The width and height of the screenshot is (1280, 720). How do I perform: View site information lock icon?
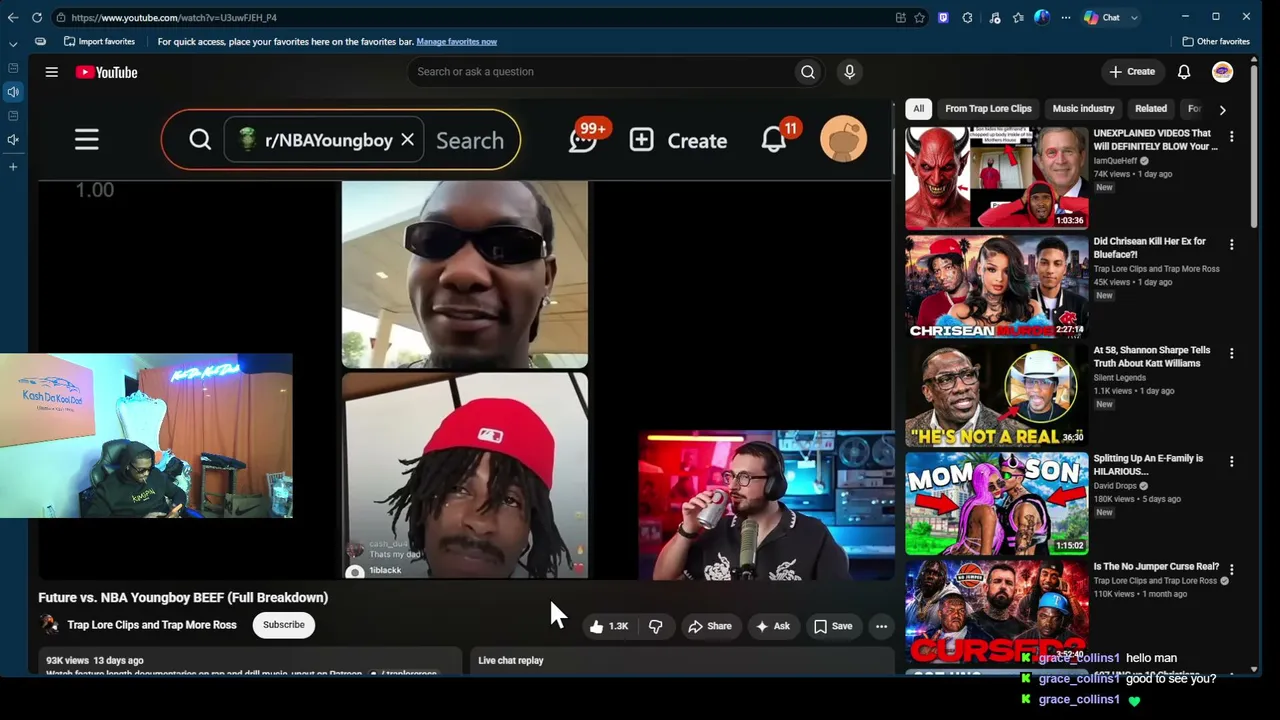tap(61, 17)
